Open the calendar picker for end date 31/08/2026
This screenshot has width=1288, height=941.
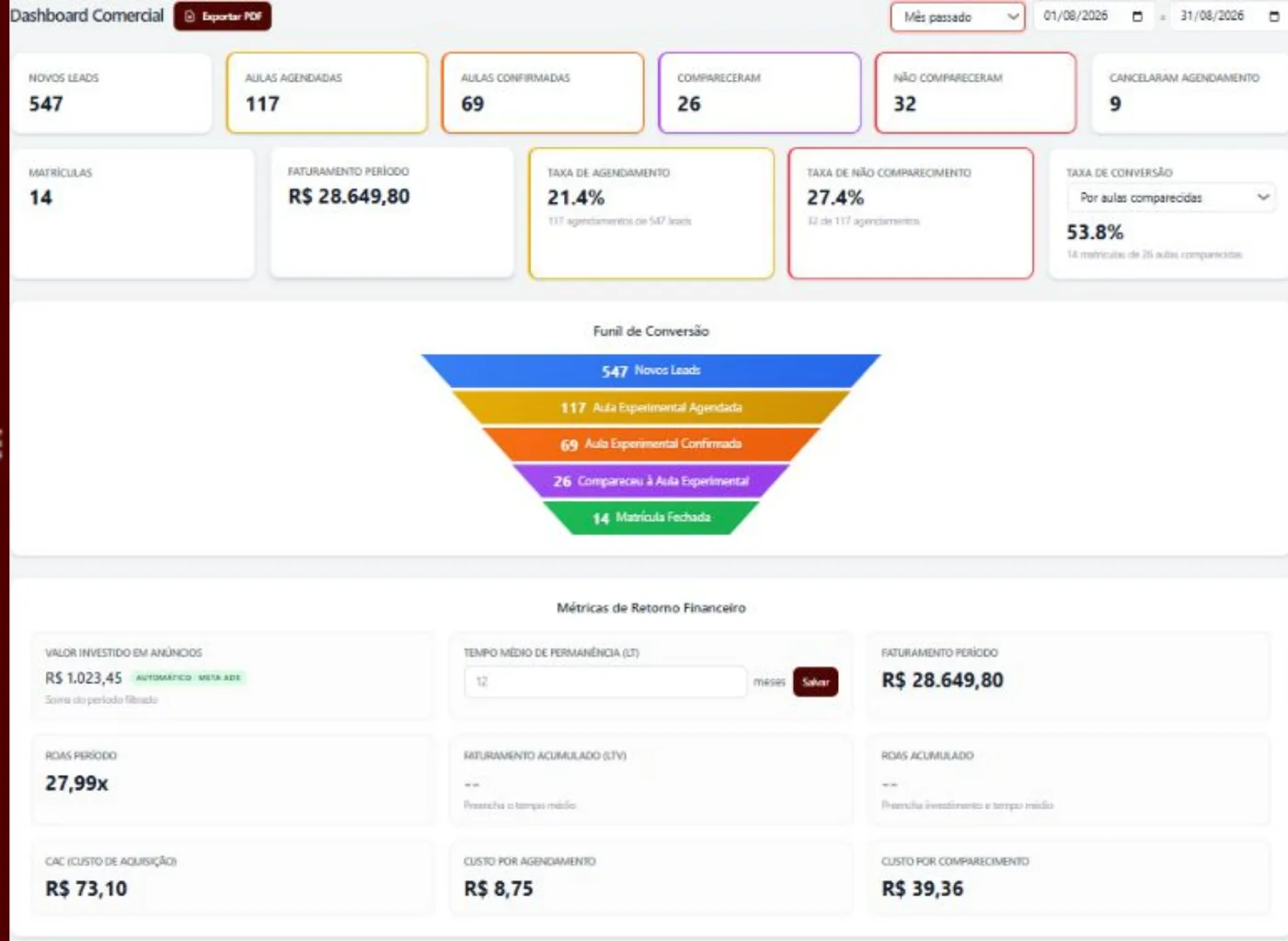(1274, 17)
